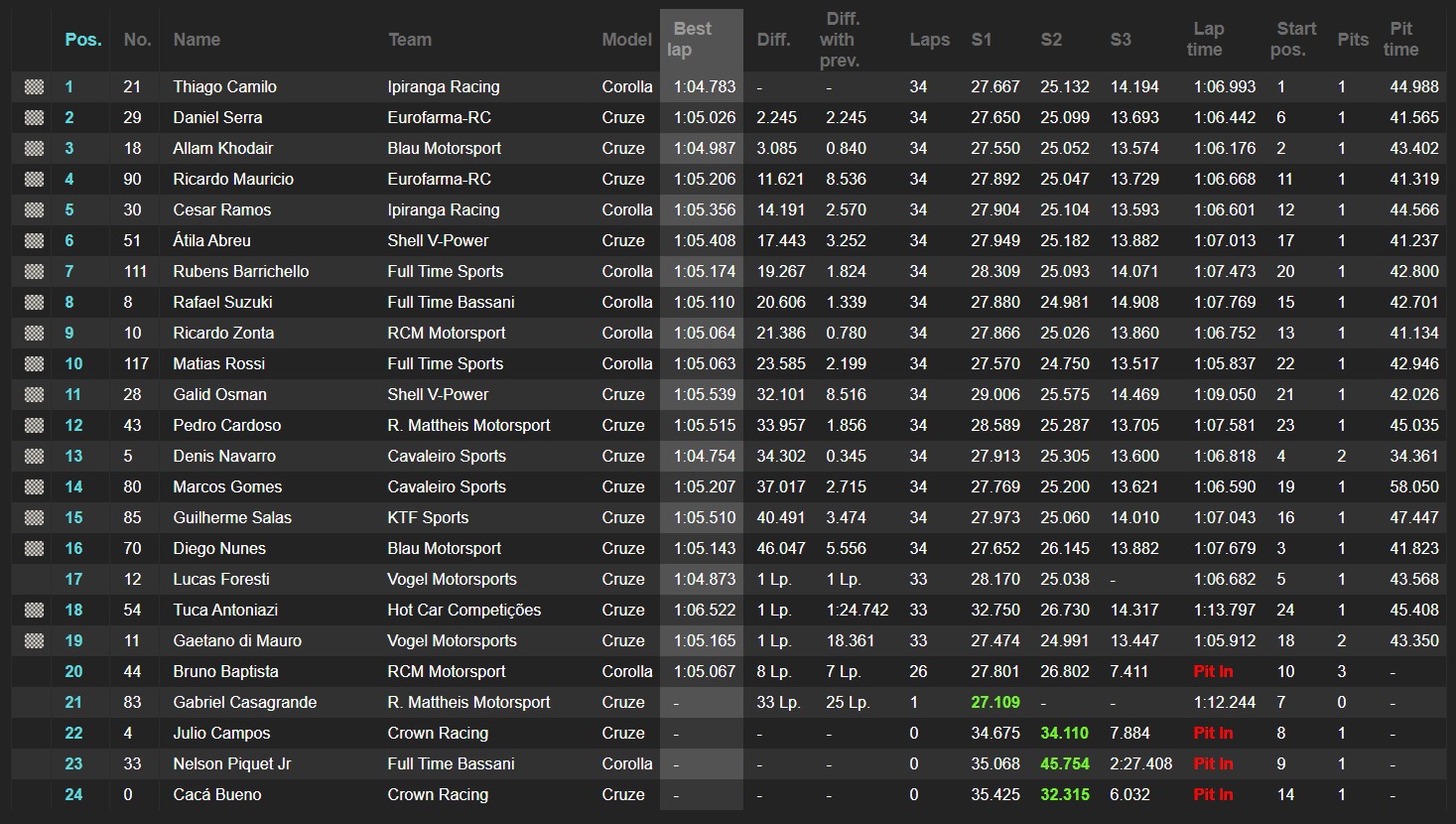Sort by S1 sector column header
Screen dimensions: 1456x824
tap(982, 40)
